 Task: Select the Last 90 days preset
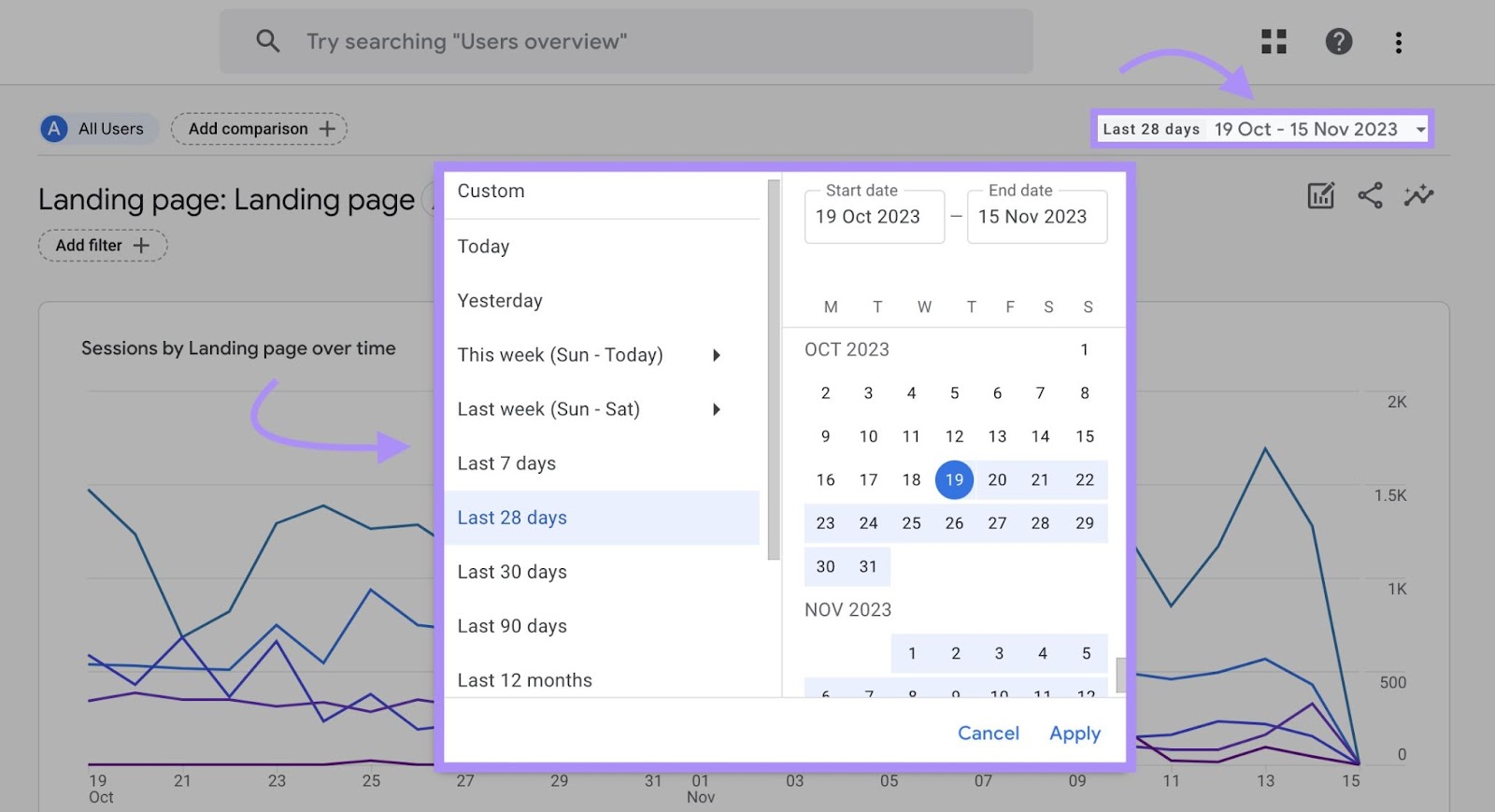point(602,626)
